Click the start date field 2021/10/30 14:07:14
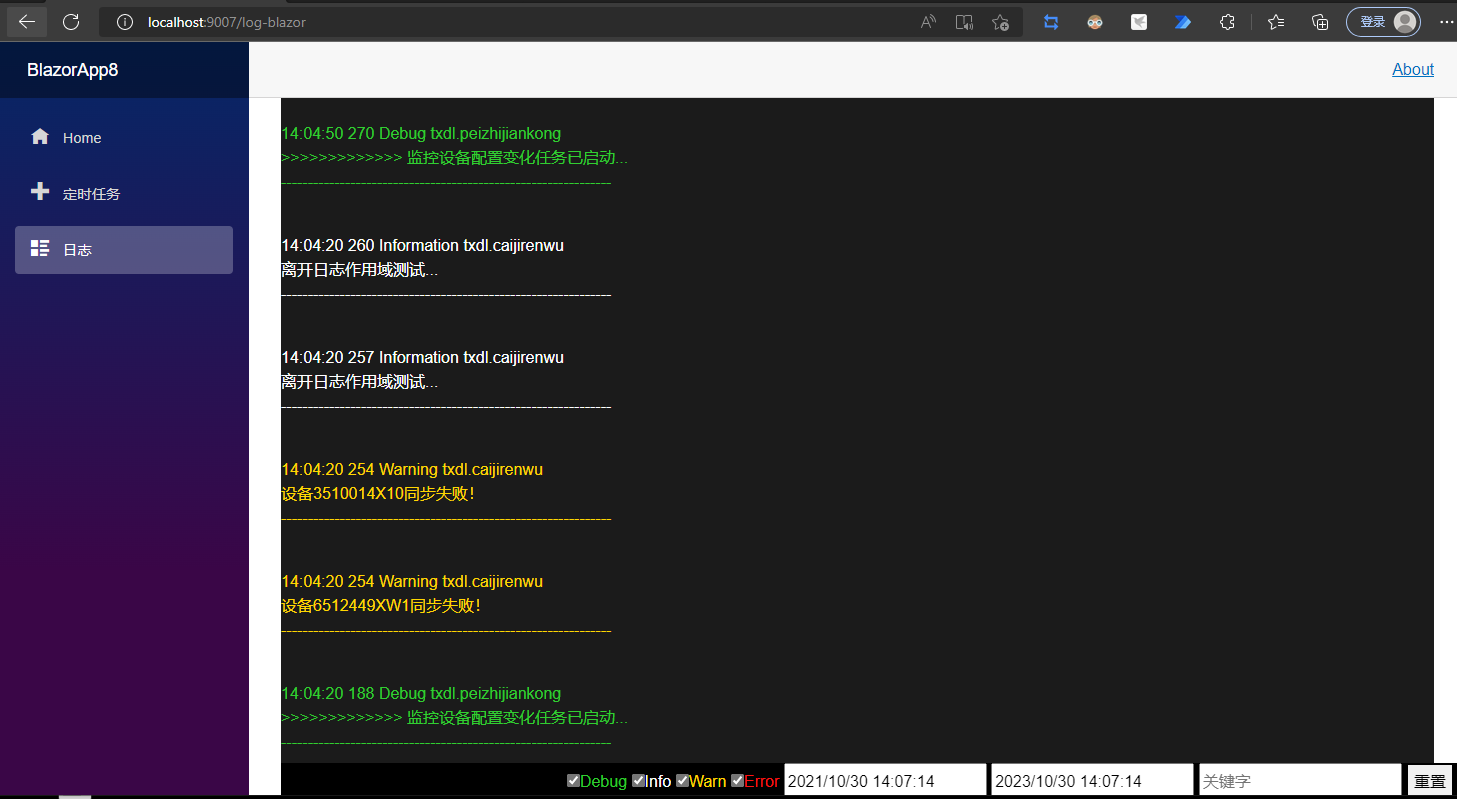Screen dimensions: 1457x799 point(884,781)
